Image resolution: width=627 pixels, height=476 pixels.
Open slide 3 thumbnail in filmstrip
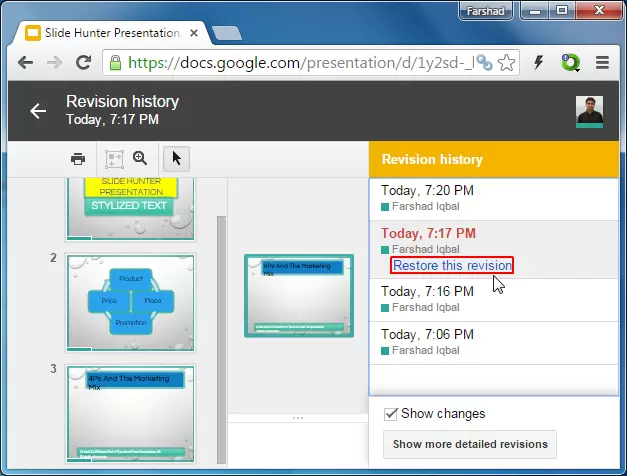(x=130, y=414)
